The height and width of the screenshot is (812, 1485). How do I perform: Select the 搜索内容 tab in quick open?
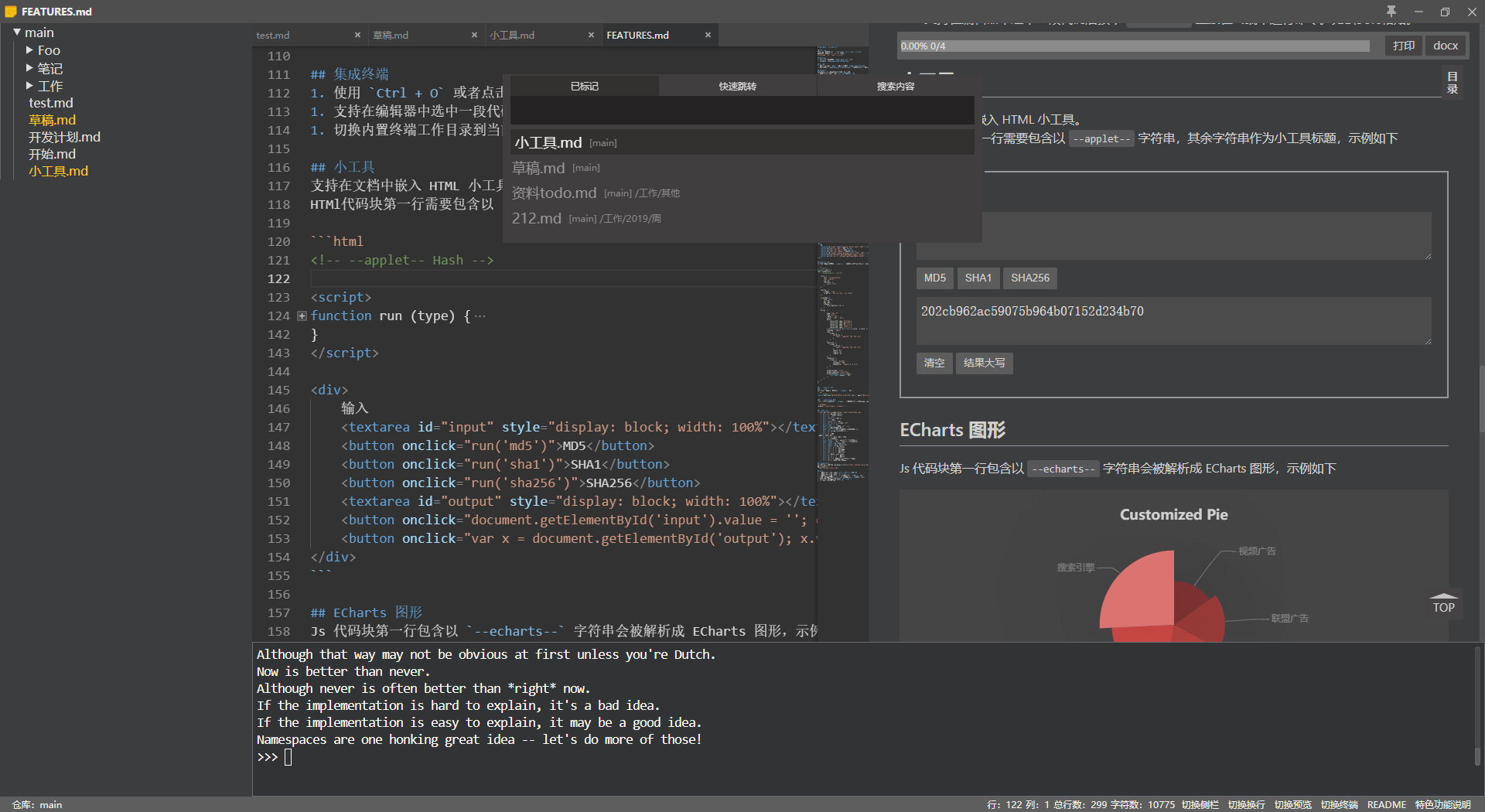point(896,86)
